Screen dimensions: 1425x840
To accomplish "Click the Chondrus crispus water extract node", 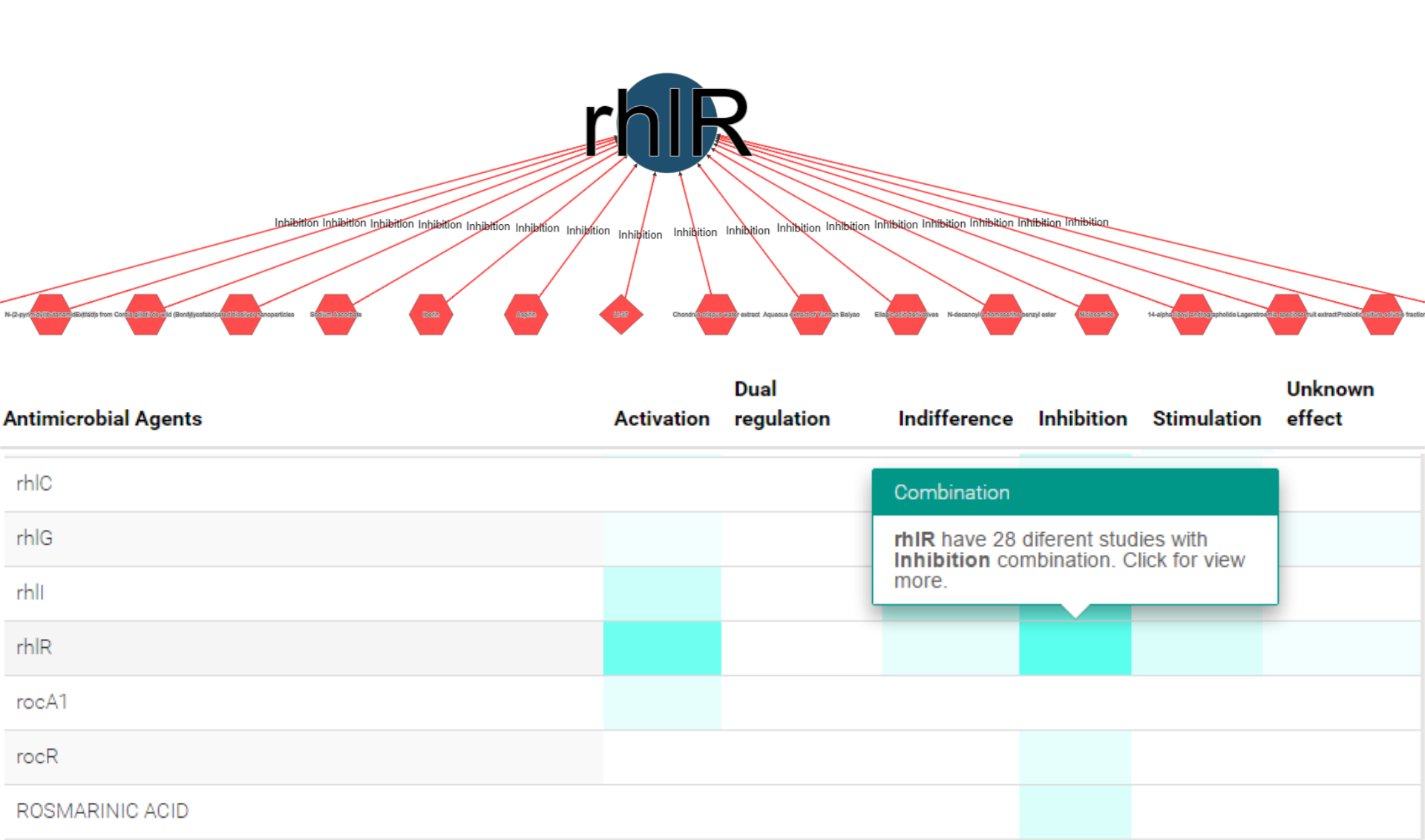I will [x=716, y=315].
